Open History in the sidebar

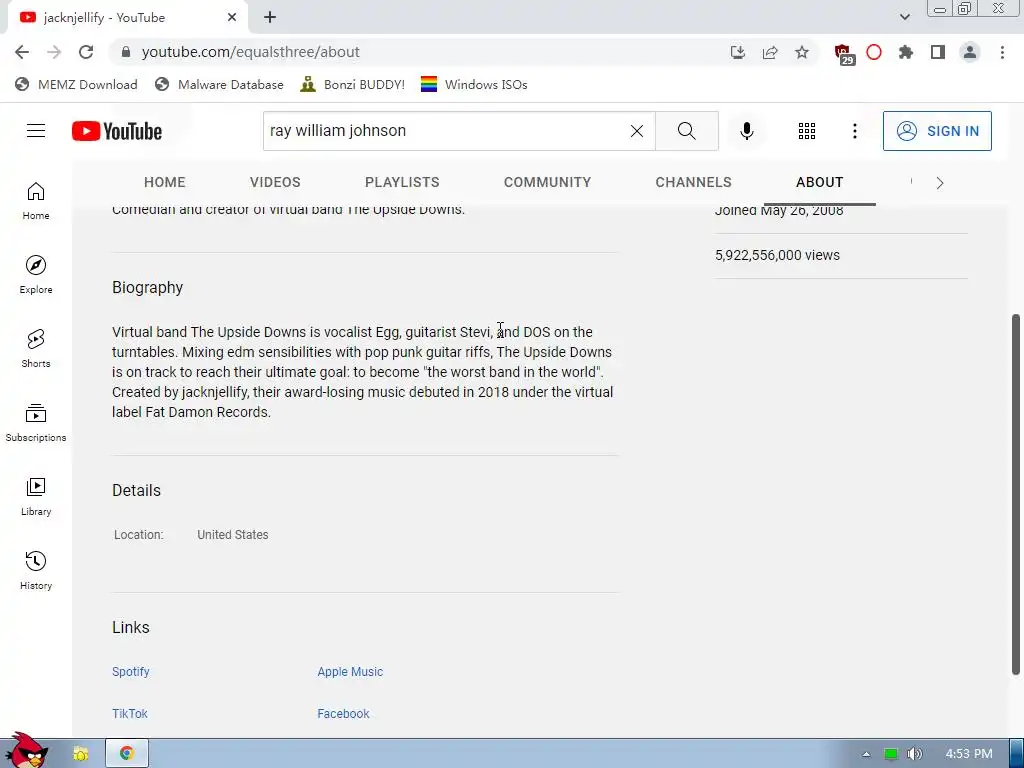click(36, 570)
